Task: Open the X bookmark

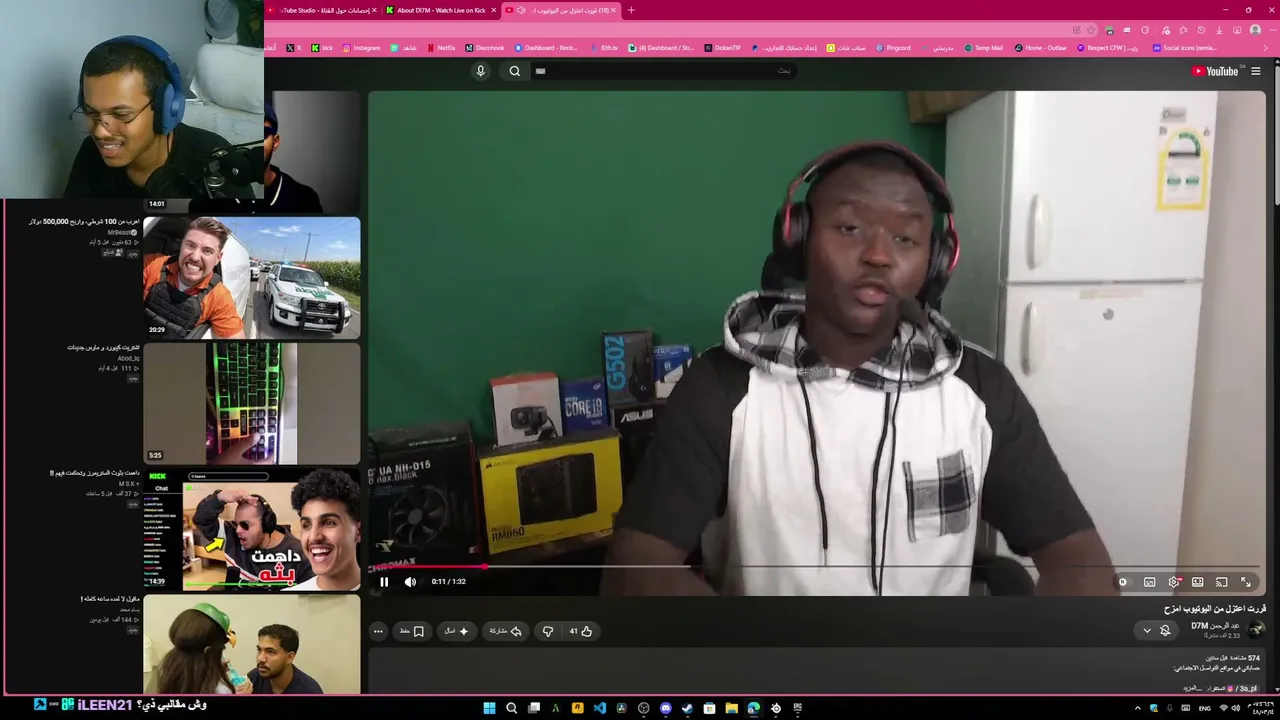Action: tap(295, 48)
